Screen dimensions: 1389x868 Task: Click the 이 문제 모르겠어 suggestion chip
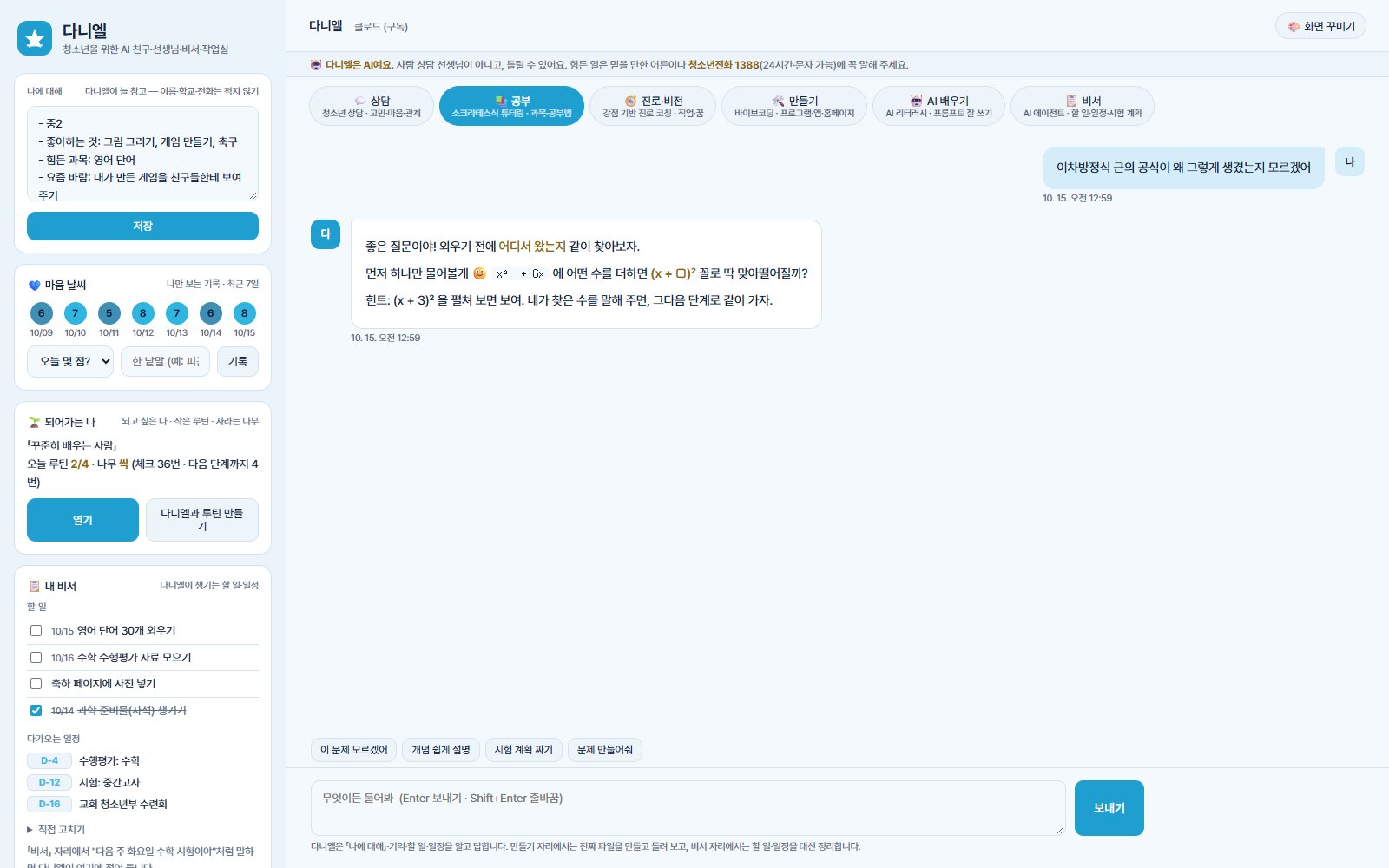(354, 750)
